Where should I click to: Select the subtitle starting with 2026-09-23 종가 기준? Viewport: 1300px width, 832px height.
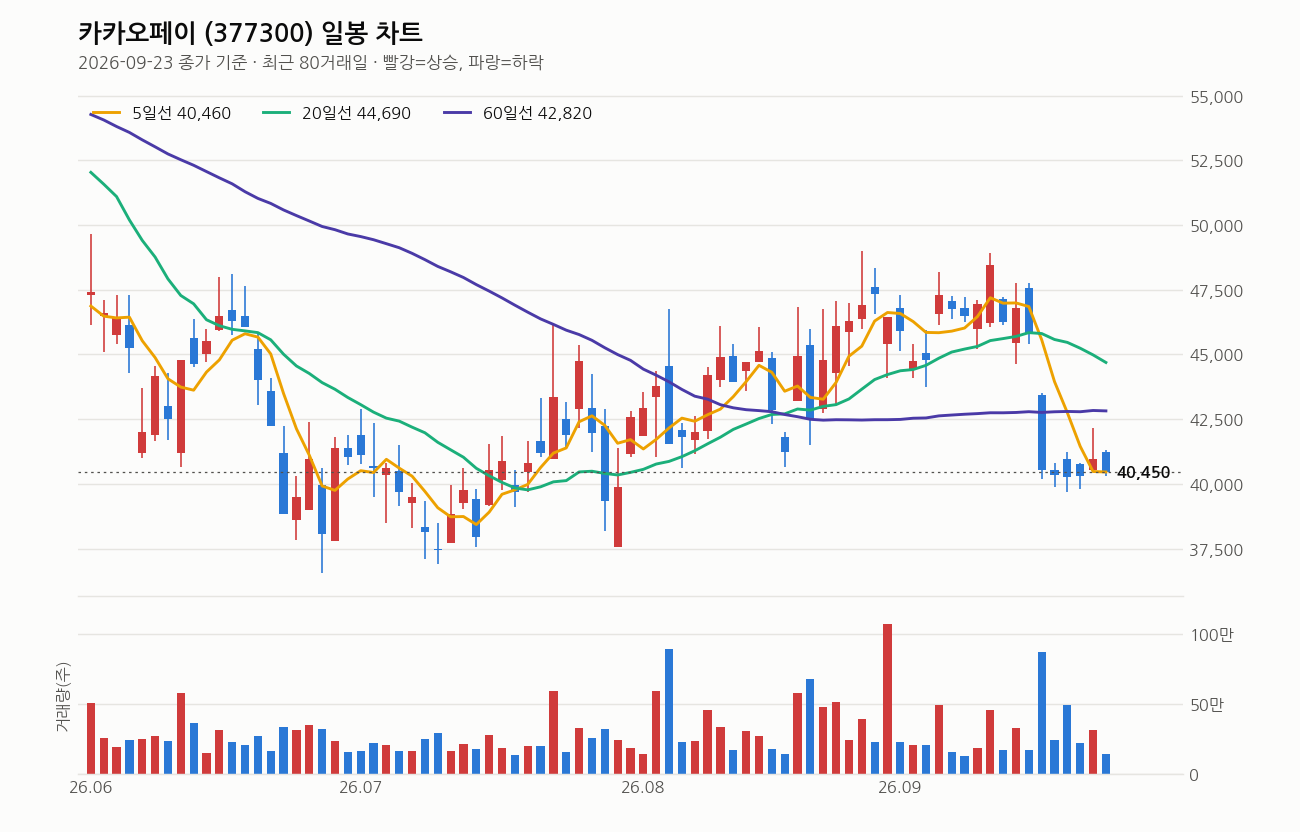[311, 63]
